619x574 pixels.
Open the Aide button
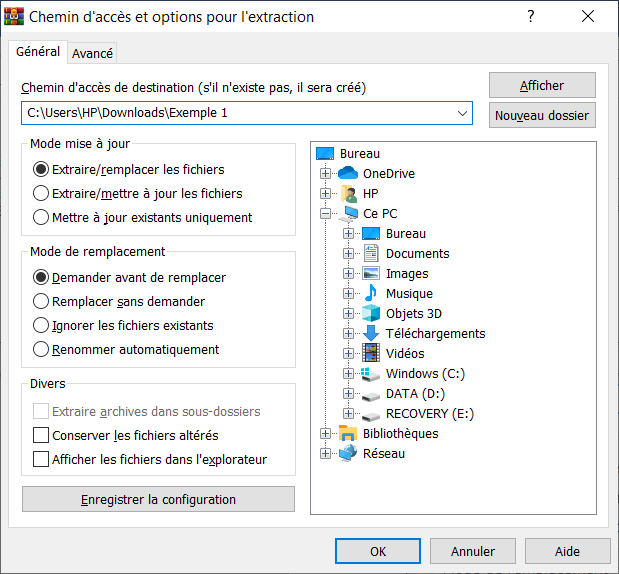pyautogui.click(x=568, y=551)
